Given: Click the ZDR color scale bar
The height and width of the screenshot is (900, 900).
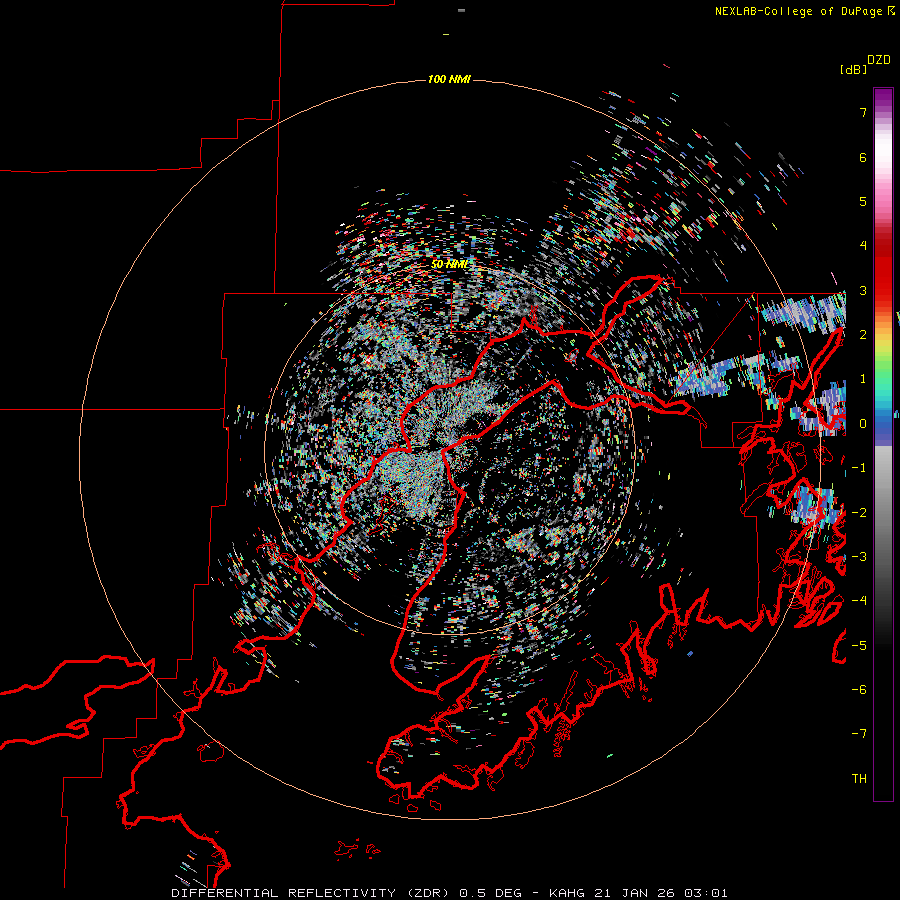Looking at the screenshot, I should (x=883, y=444).
